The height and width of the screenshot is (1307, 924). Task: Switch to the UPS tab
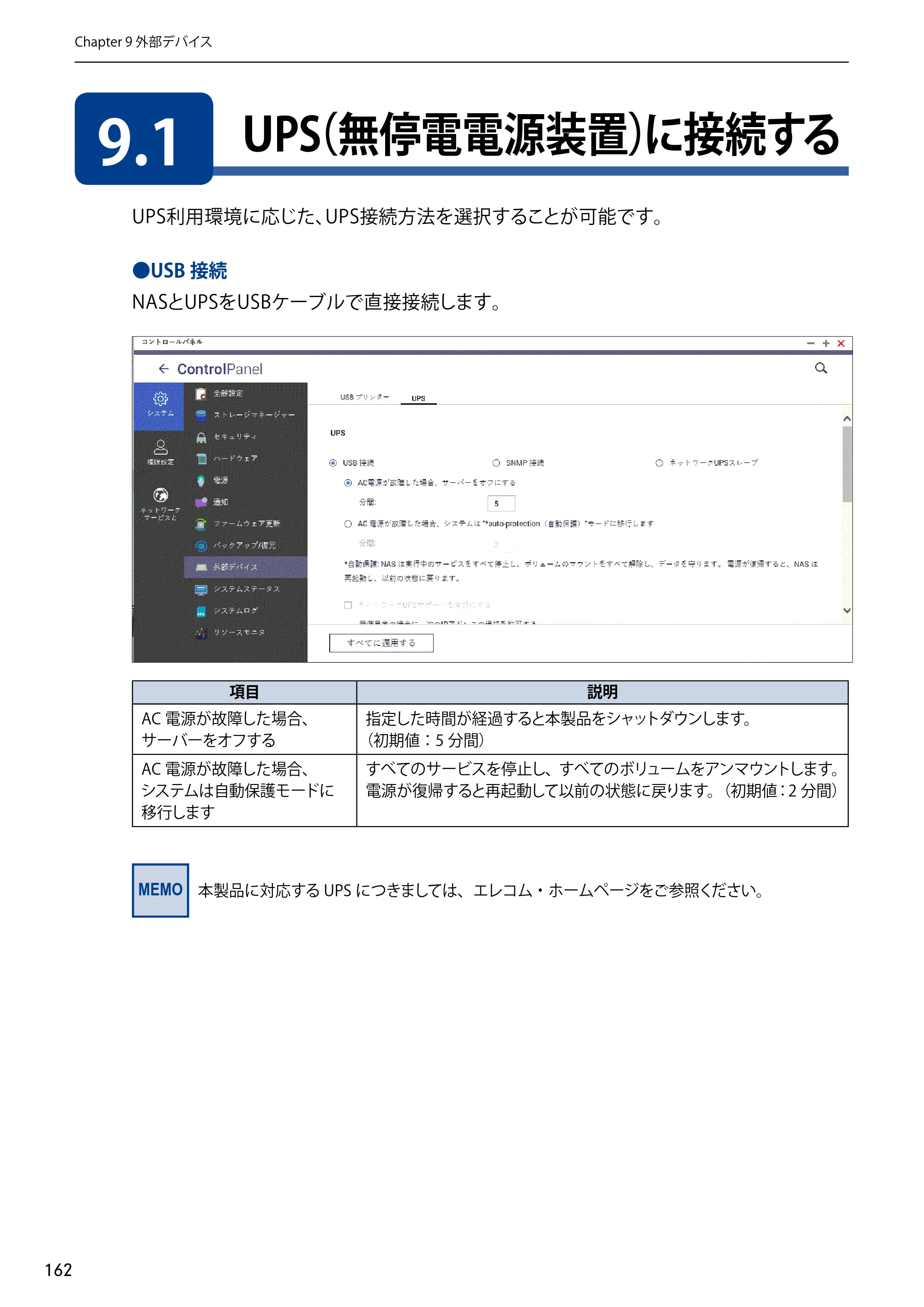pyautogui.click(x=418, y=398)
